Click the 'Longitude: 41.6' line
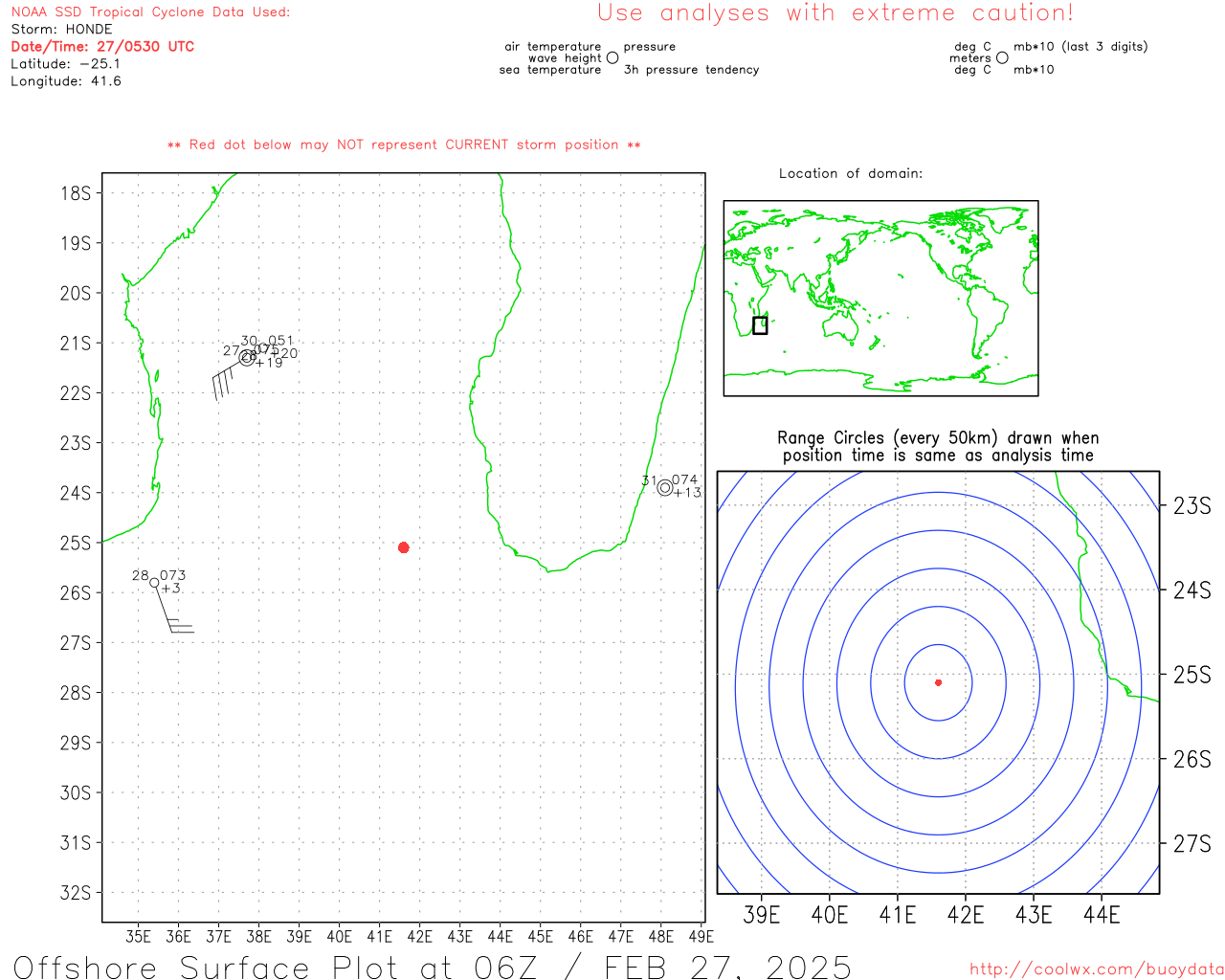 [65, 81]
